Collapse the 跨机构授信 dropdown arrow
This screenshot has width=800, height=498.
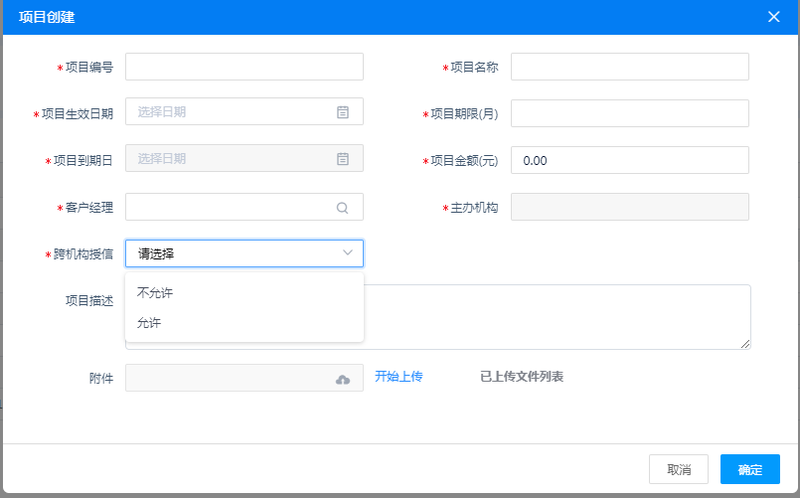click(x=347, y=253)
